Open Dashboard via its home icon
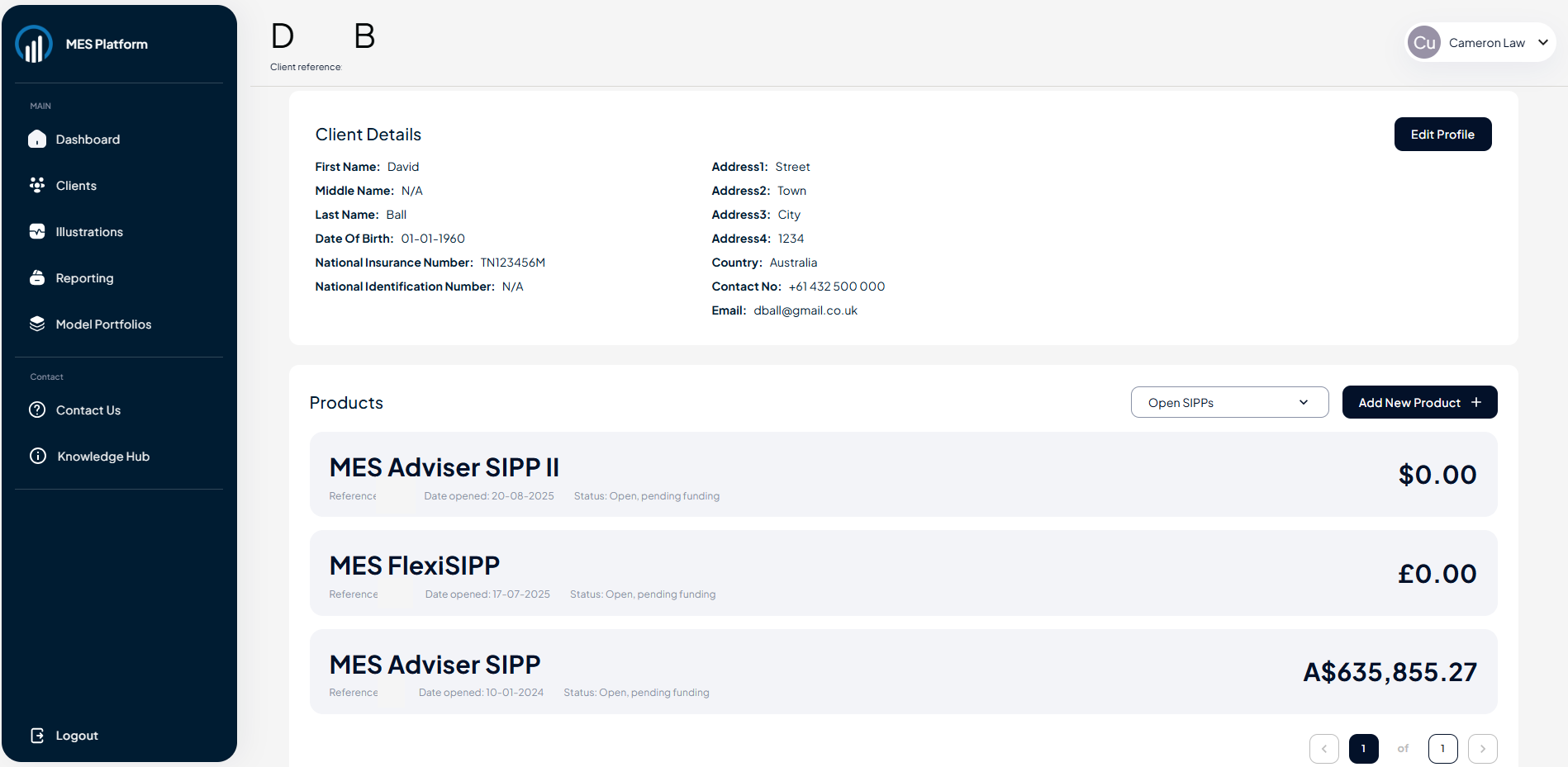 click(37, 140)
